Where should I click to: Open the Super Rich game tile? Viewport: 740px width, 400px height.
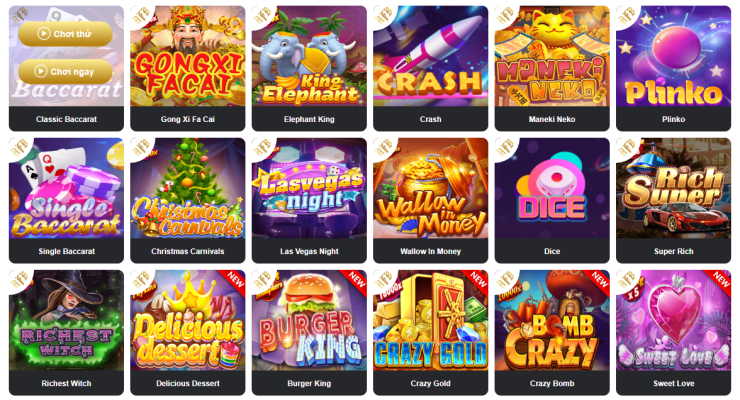(x=673, y=188)
